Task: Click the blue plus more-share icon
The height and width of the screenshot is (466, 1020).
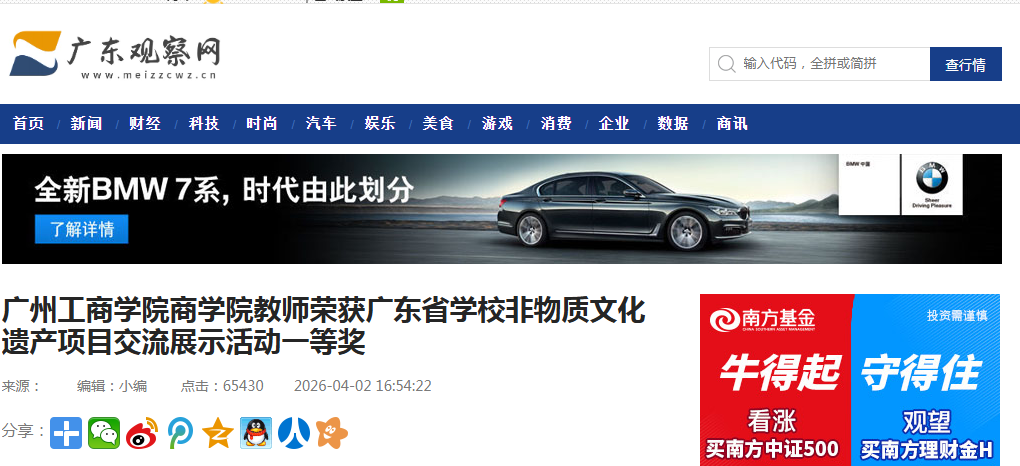Action: point(66,433)
